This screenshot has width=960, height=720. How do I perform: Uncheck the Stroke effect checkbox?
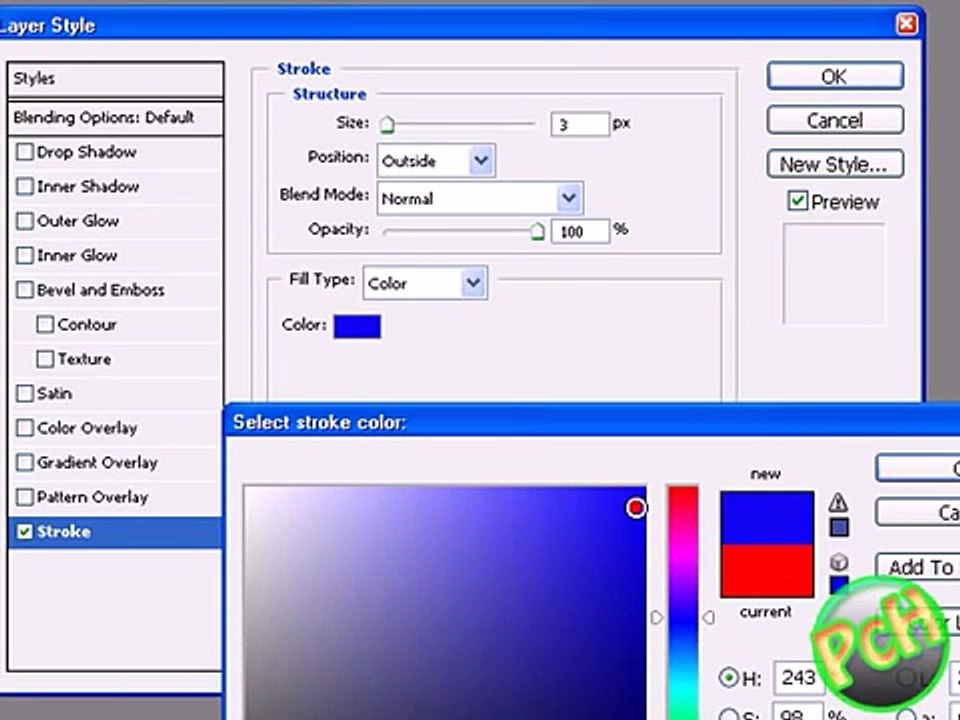[24, 531]
